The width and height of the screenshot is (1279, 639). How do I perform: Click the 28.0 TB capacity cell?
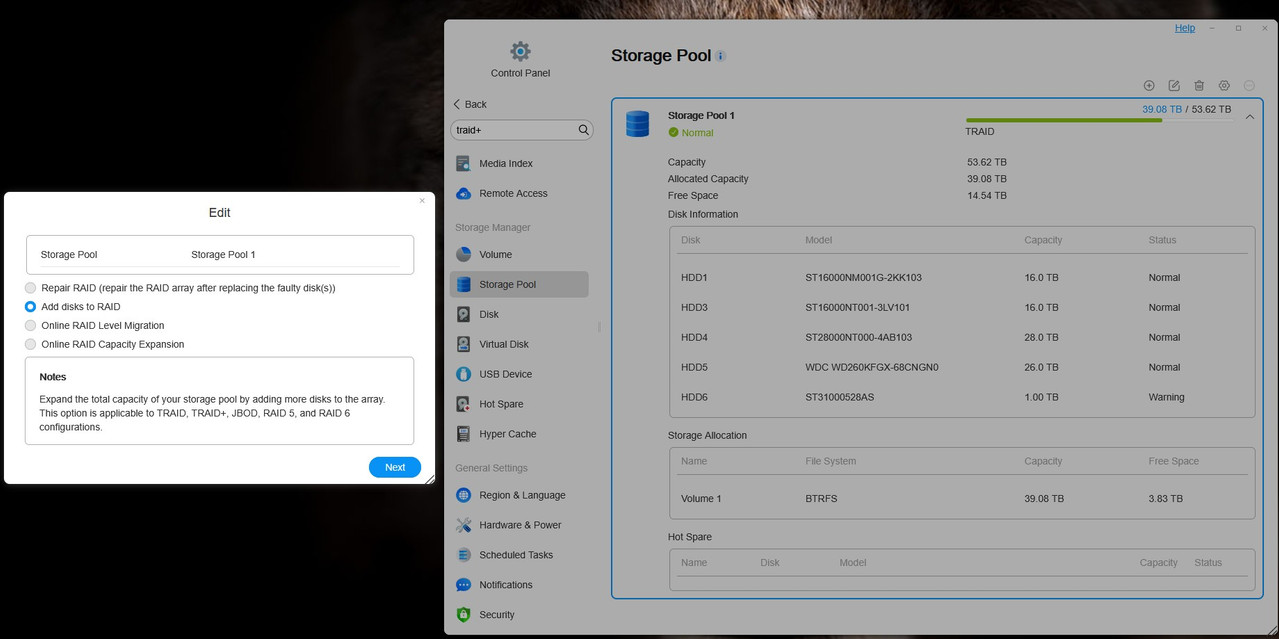(1041, 337)
